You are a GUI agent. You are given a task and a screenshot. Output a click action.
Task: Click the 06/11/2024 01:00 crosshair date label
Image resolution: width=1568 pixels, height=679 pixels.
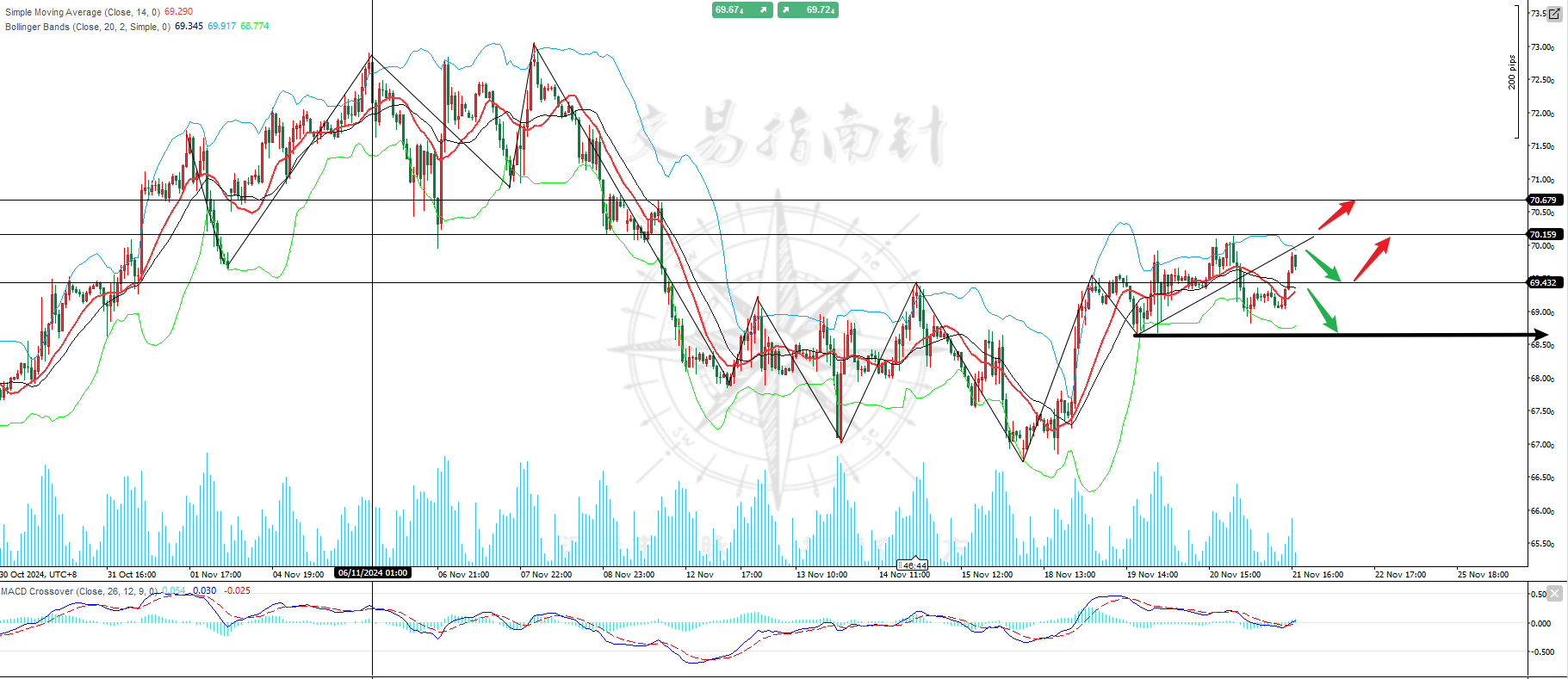click(x=373, y=573)
